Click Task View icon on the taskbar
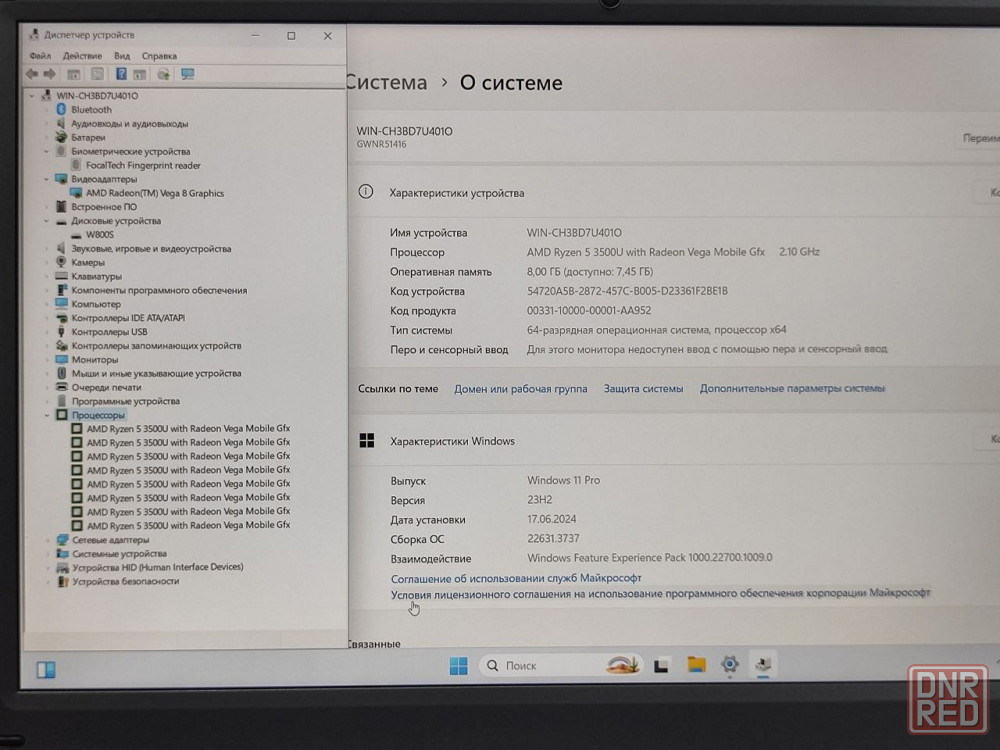 [661, 666]
